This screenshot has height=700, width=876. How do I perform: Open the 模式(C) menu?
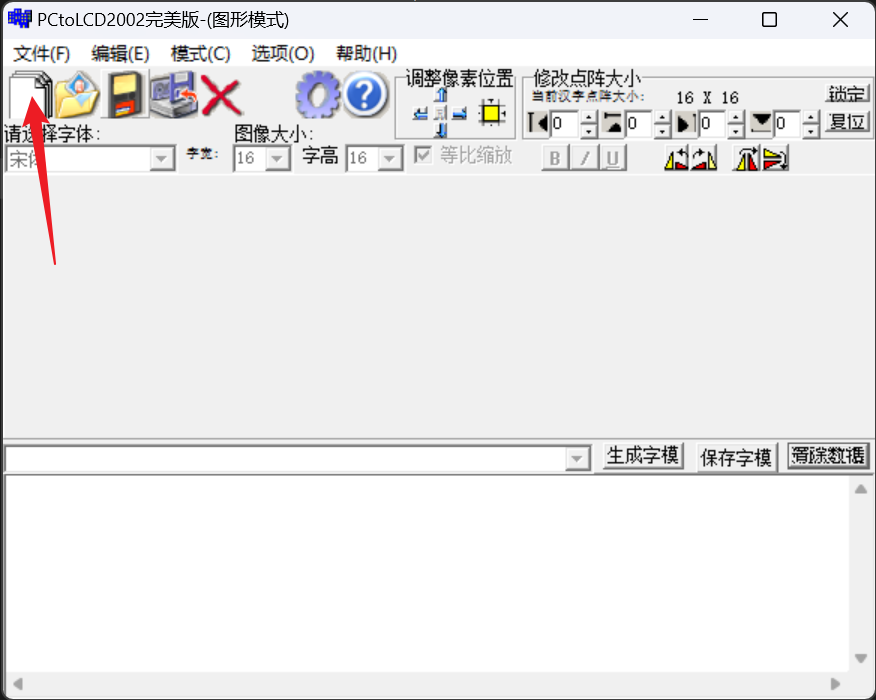click(201, 54)
